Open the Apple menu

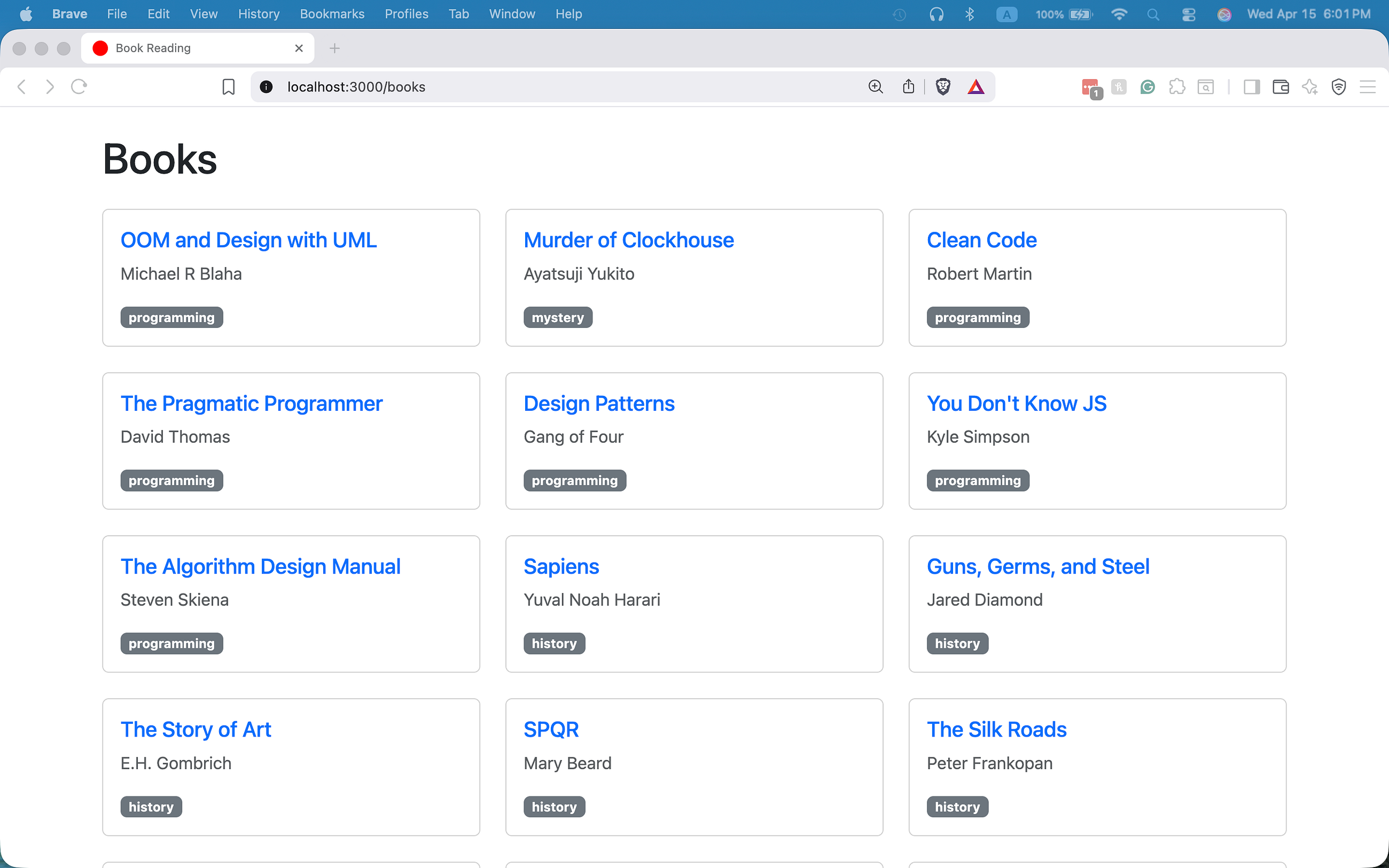pos(26,14)
